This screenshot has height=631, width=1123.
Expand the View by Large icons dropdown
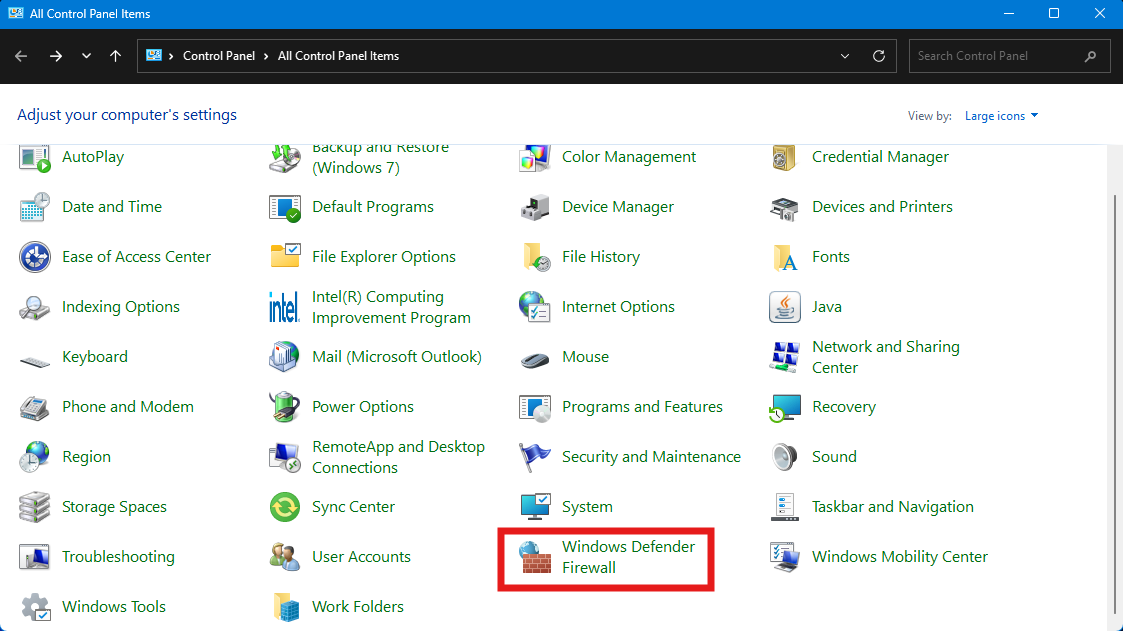pyautogui.click(x=1001, y=116)
